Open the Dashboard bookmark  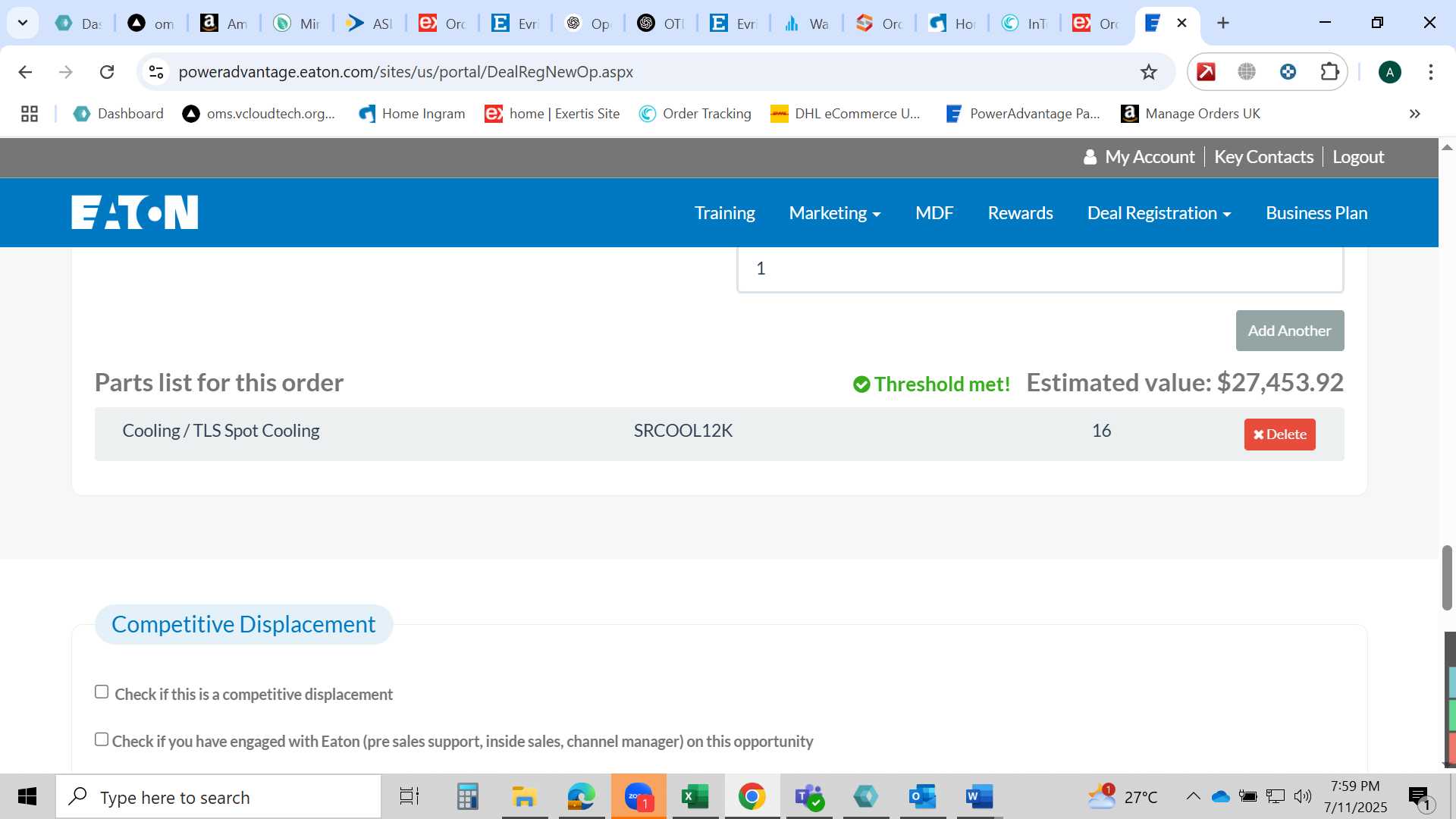pyautogui.click(x=118, y=114)
